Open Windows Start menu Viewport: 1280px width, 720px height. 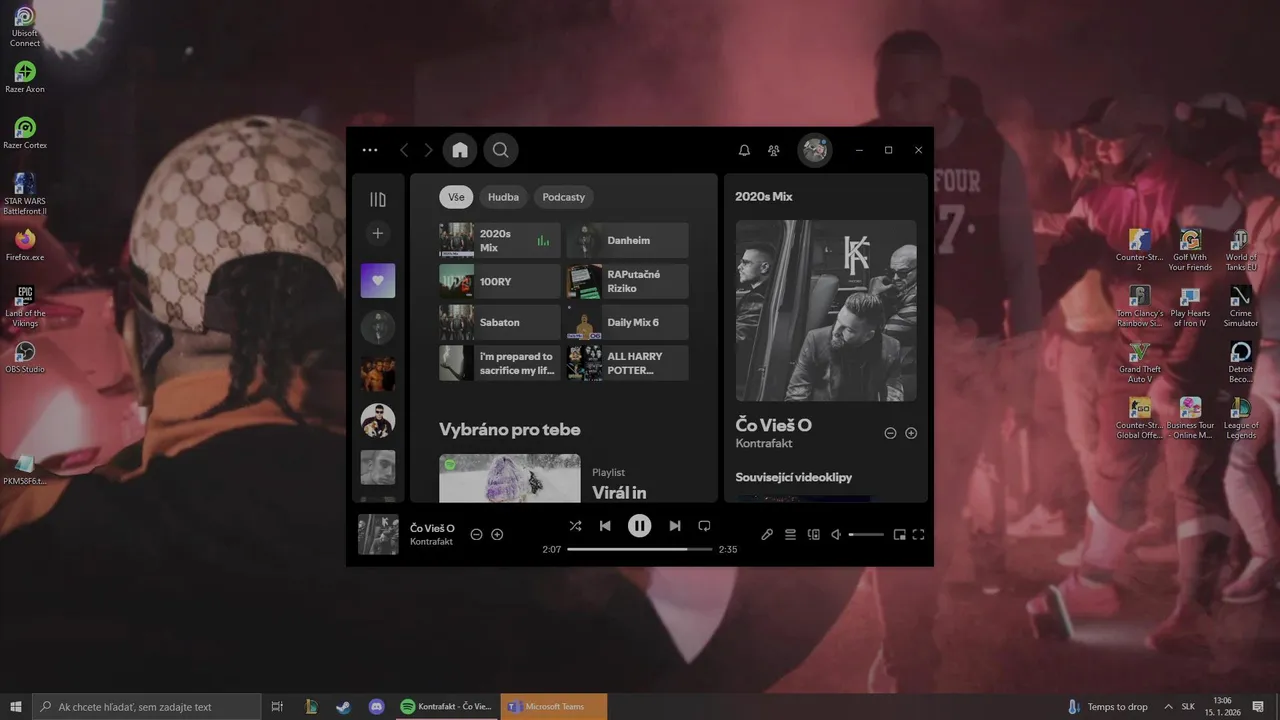pyautogui.click(x=16, y=707)
